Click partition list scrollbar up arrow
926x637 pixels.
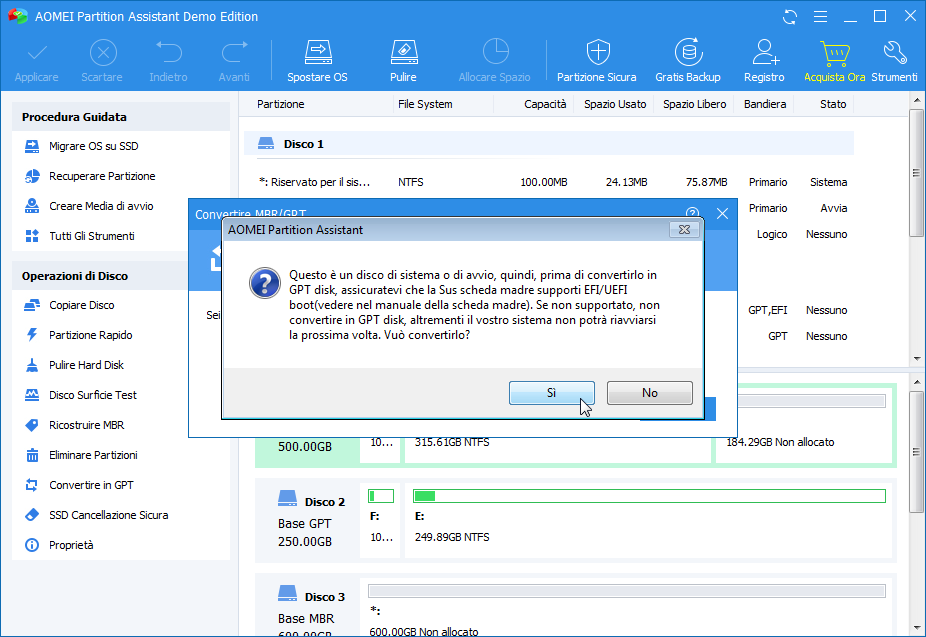point(917,100)
